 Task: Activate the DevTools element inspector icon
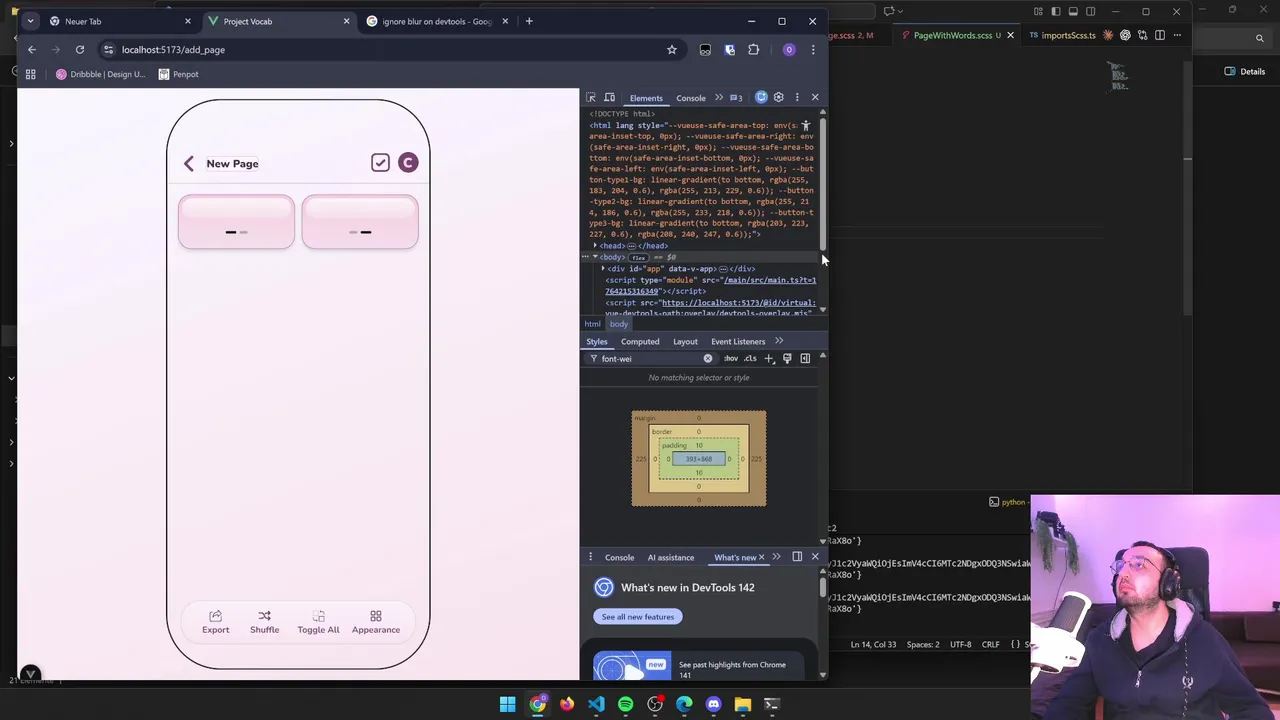tap(591, 98)
